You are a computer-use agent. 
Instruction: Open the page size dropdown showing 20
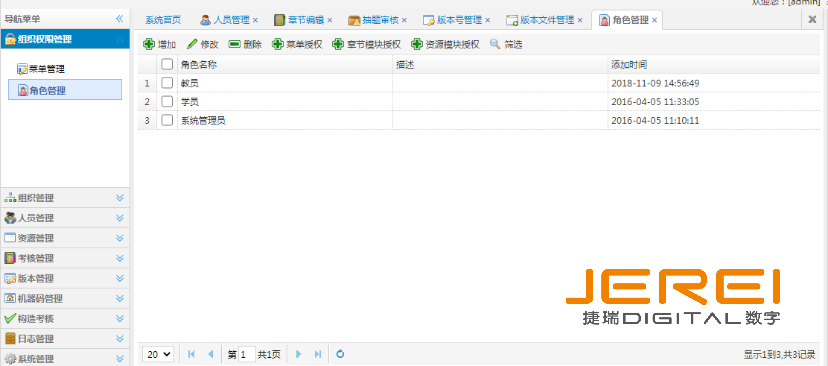[158, 354]
